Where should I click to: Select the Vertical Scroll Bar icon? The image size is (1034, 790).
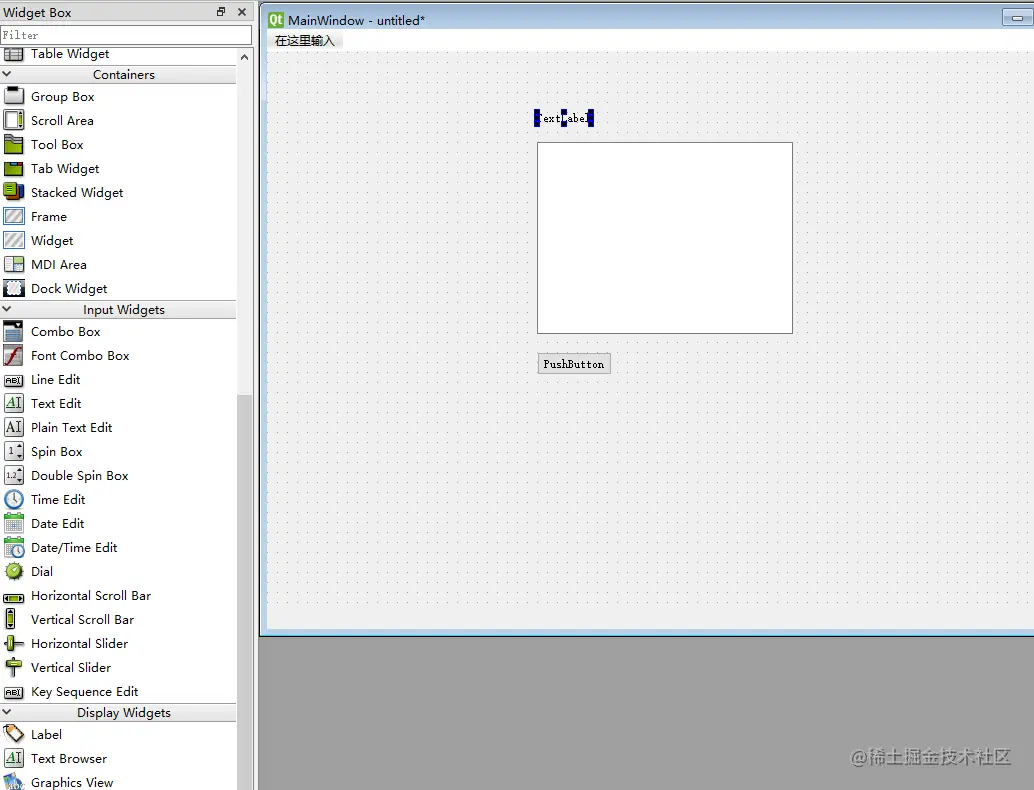[x=11, y=619]
